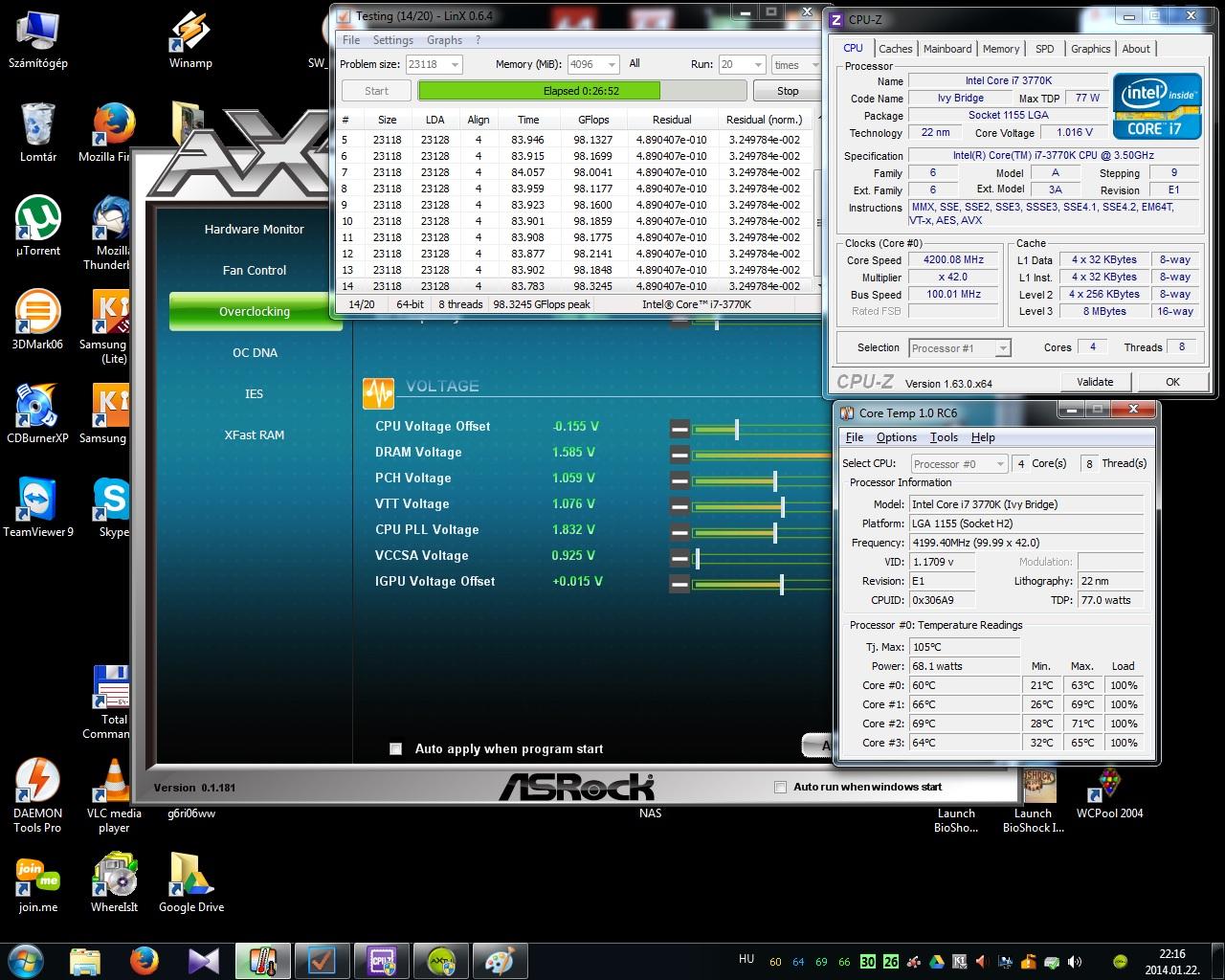The image size is (1225, 980).
Task: Switch to the CPU-Z SPD tab
Action: [1044, 49]
